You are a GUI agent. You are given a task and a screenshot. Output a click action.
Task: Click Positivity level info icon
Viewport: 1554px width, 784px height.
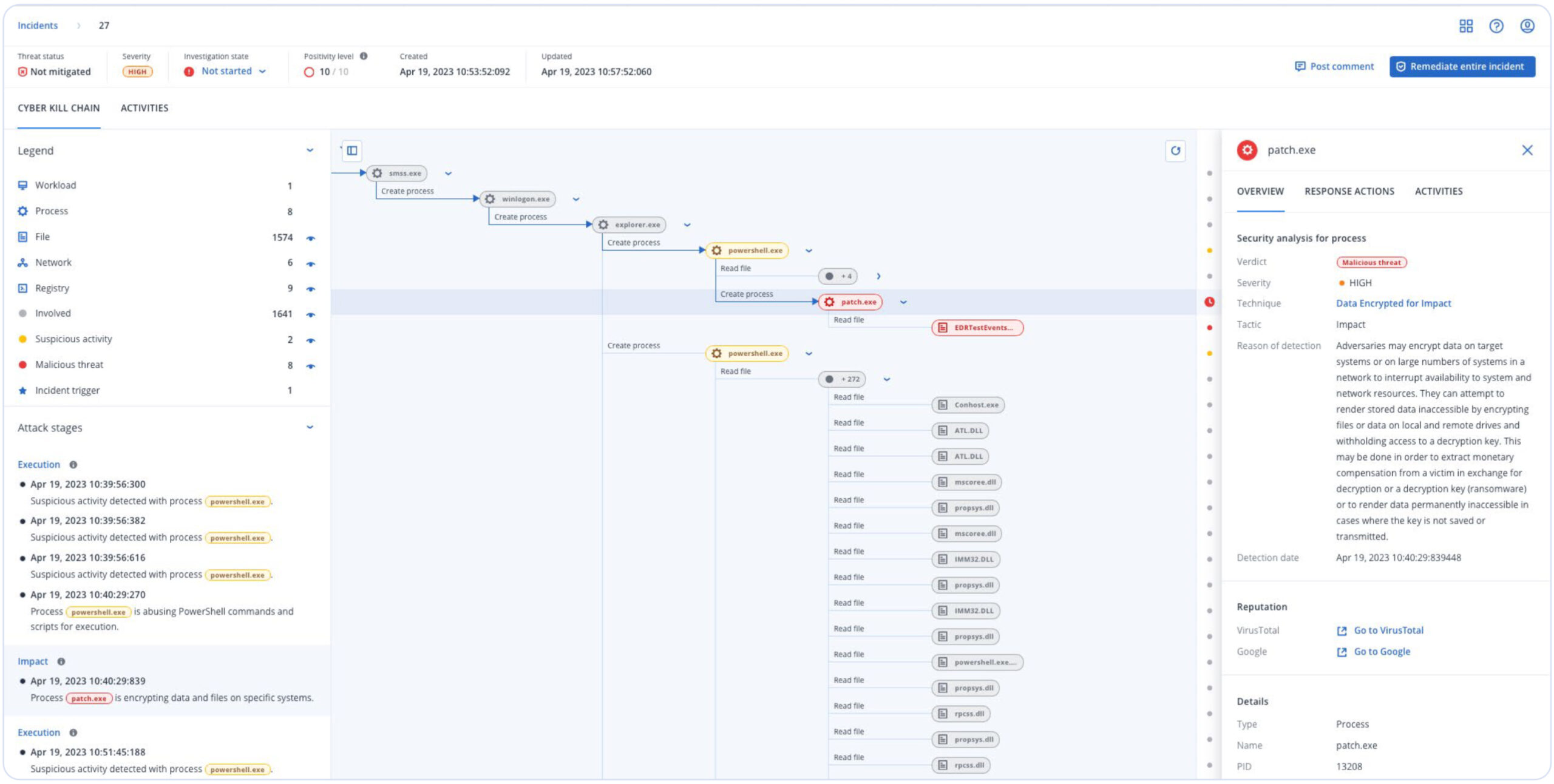(364, 56)
